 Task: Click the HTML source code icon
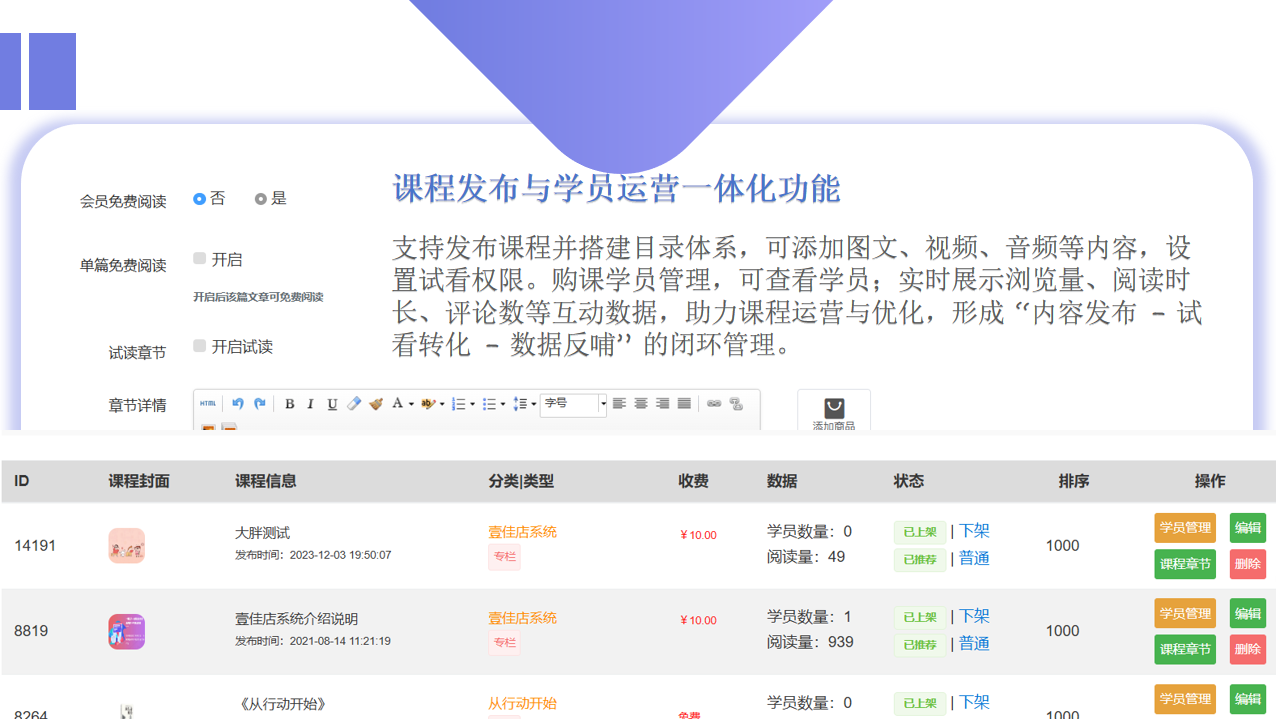208,404
